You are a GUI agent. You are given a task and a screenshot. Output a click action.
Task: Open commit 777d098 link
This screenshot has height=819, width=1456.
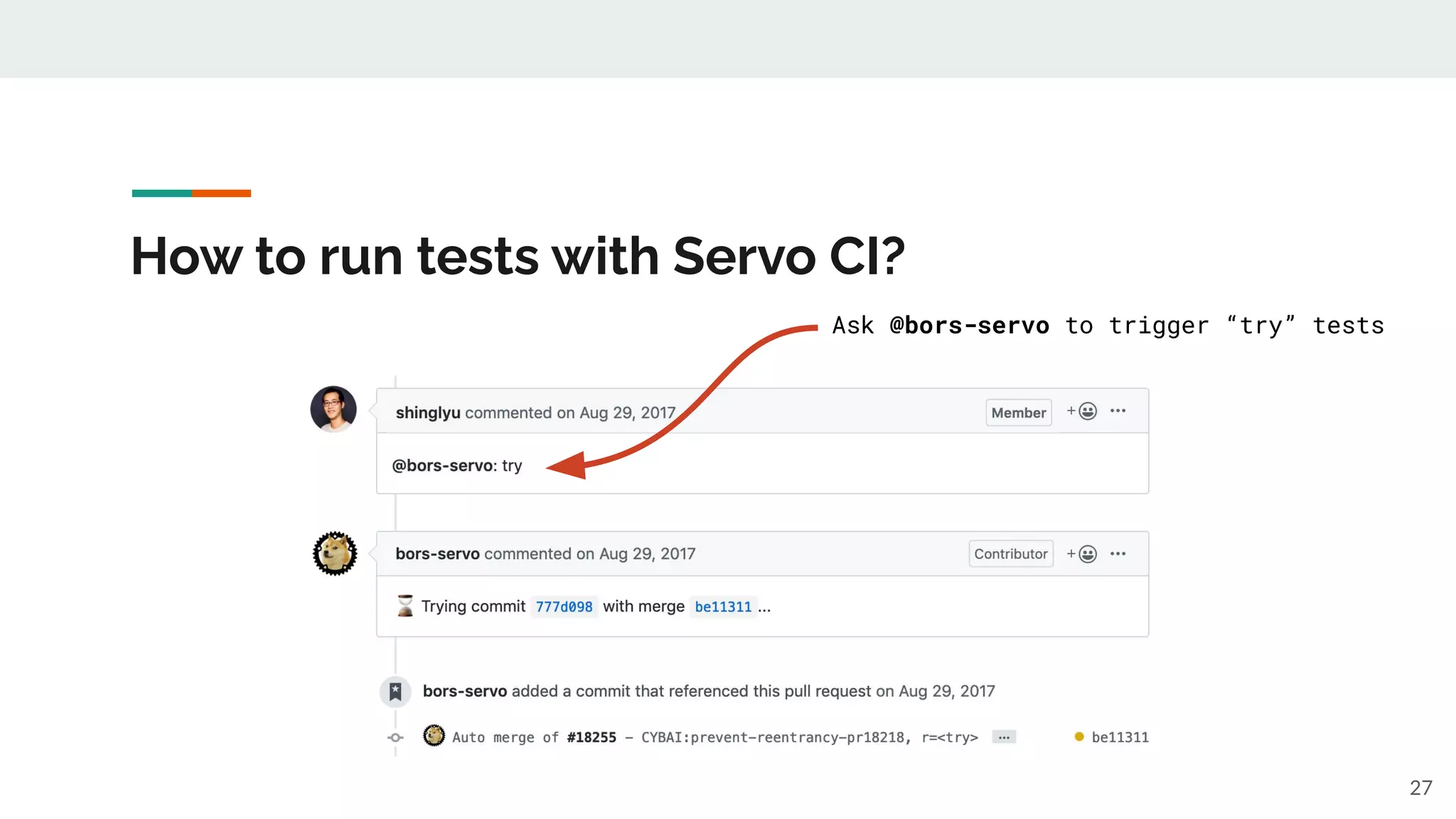point(564,606)
